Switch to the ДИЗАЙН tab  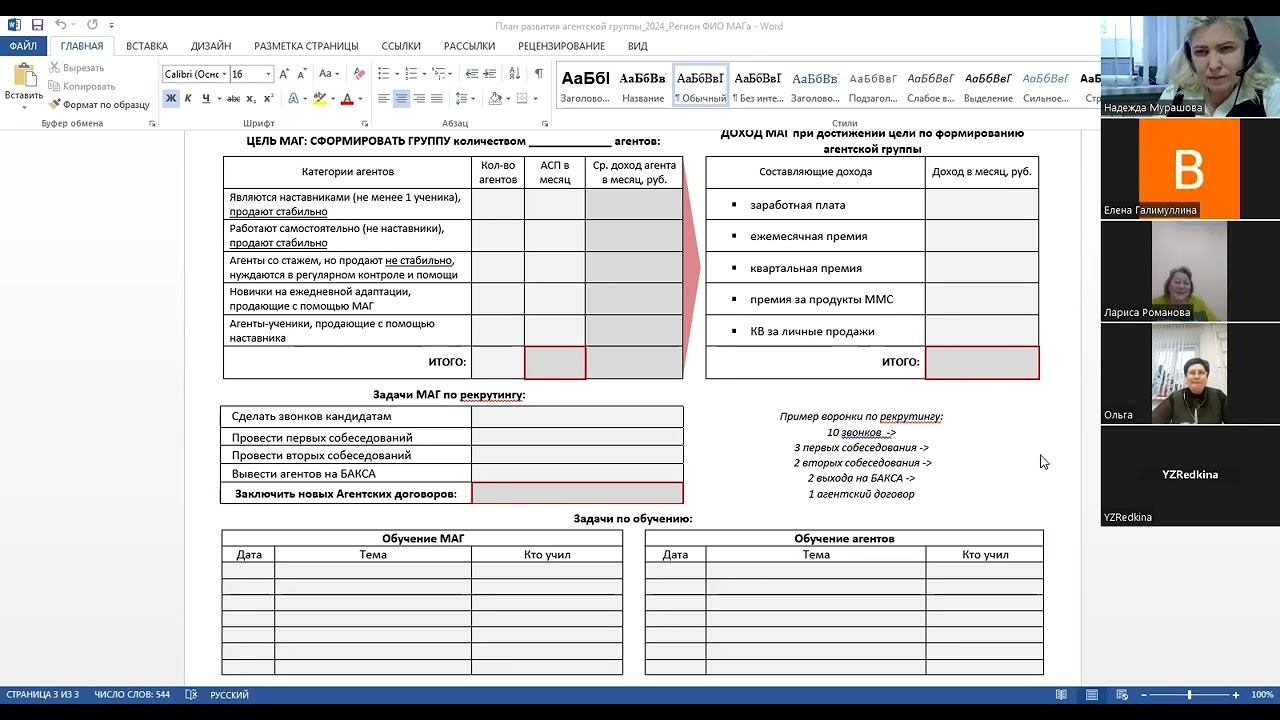point(211,46)
